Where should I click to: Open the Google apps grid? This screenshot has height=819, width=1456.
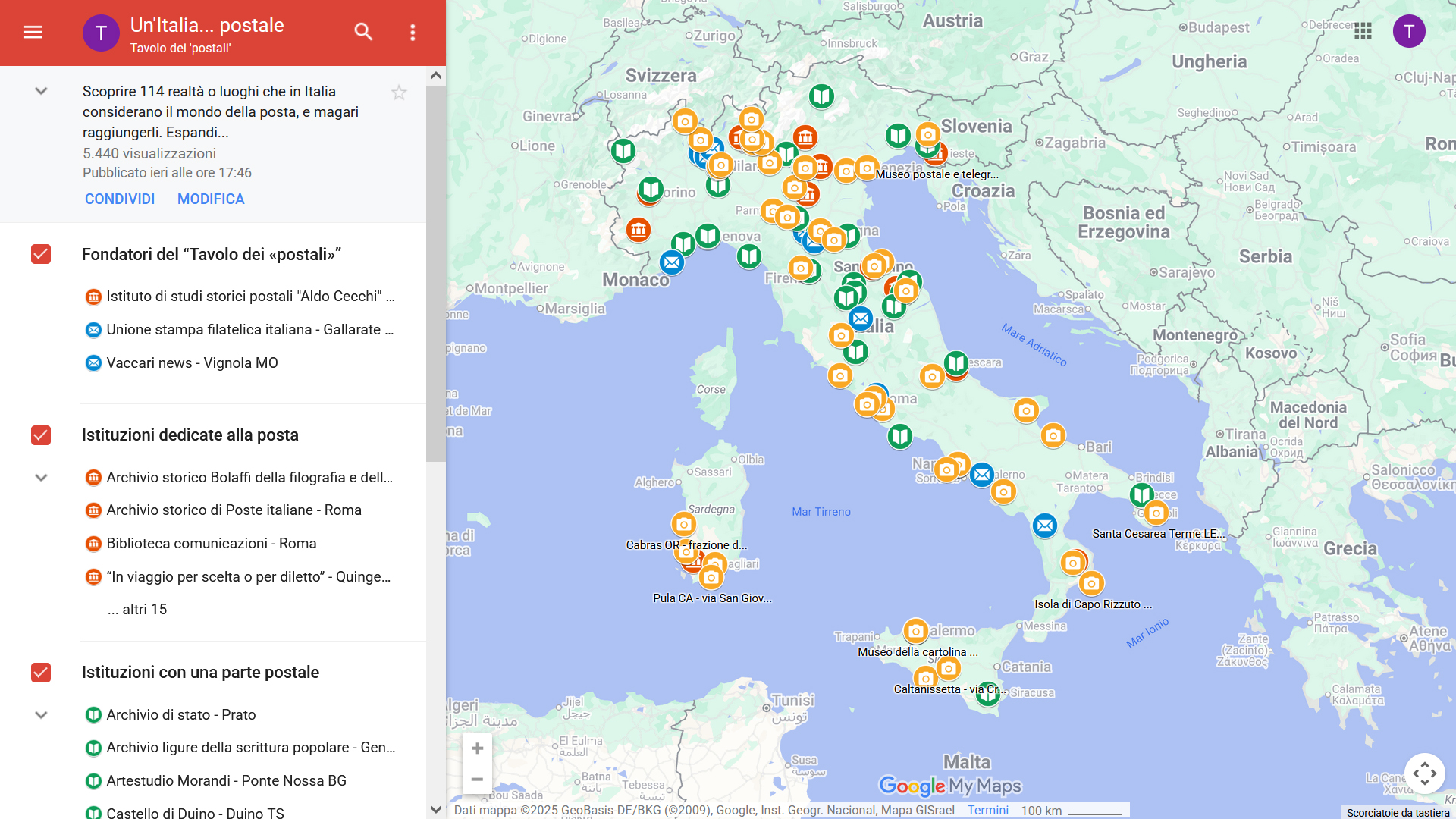pyautogui.click(x=1363, y=31)
